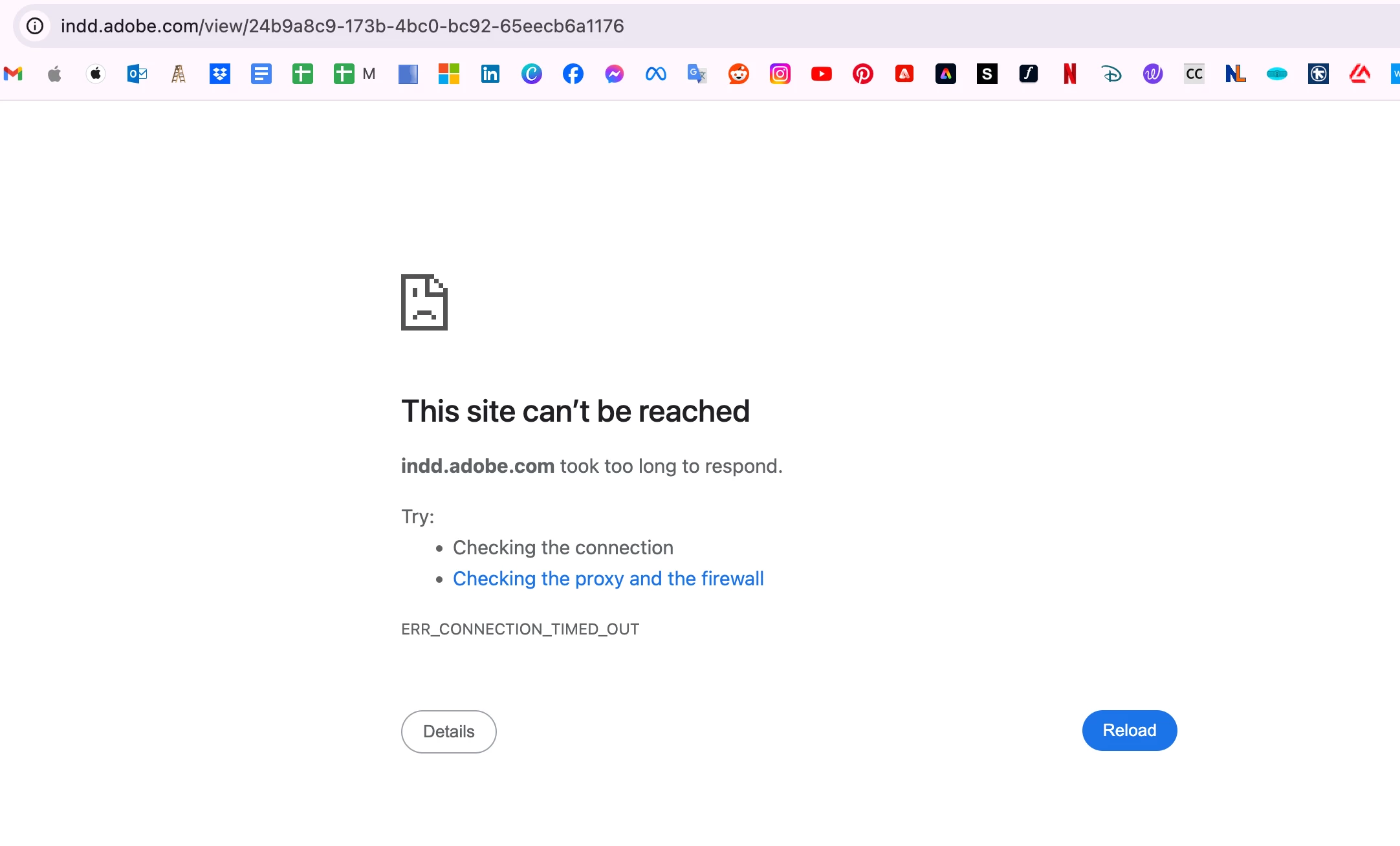Open the Outlook bookmark
This screenshot has height=846, width=1400.
click(x=137, y=74)
